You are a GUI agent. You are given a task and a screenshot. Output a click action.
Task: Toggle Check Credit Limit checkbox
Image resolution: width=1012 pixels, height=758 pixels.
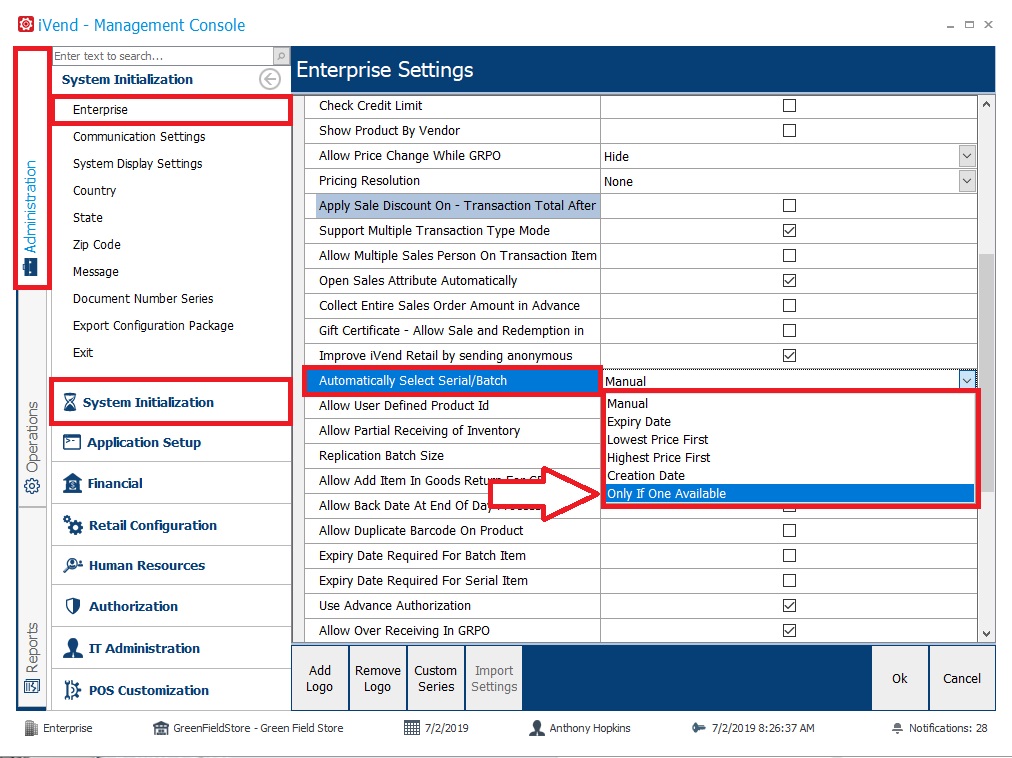click(x=789, y=105)
